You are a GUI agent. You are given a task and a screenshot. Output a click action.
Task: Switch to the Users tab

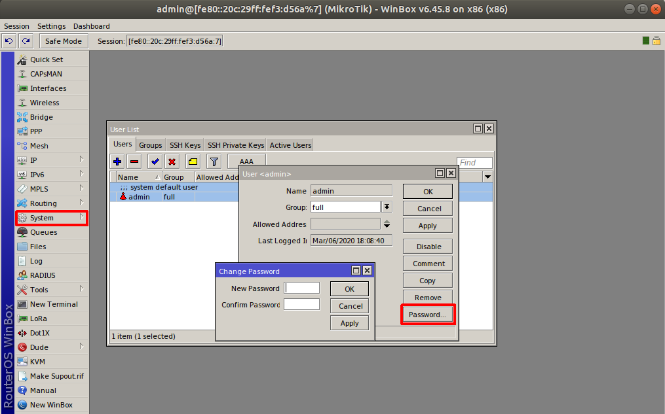coord(123,144)
